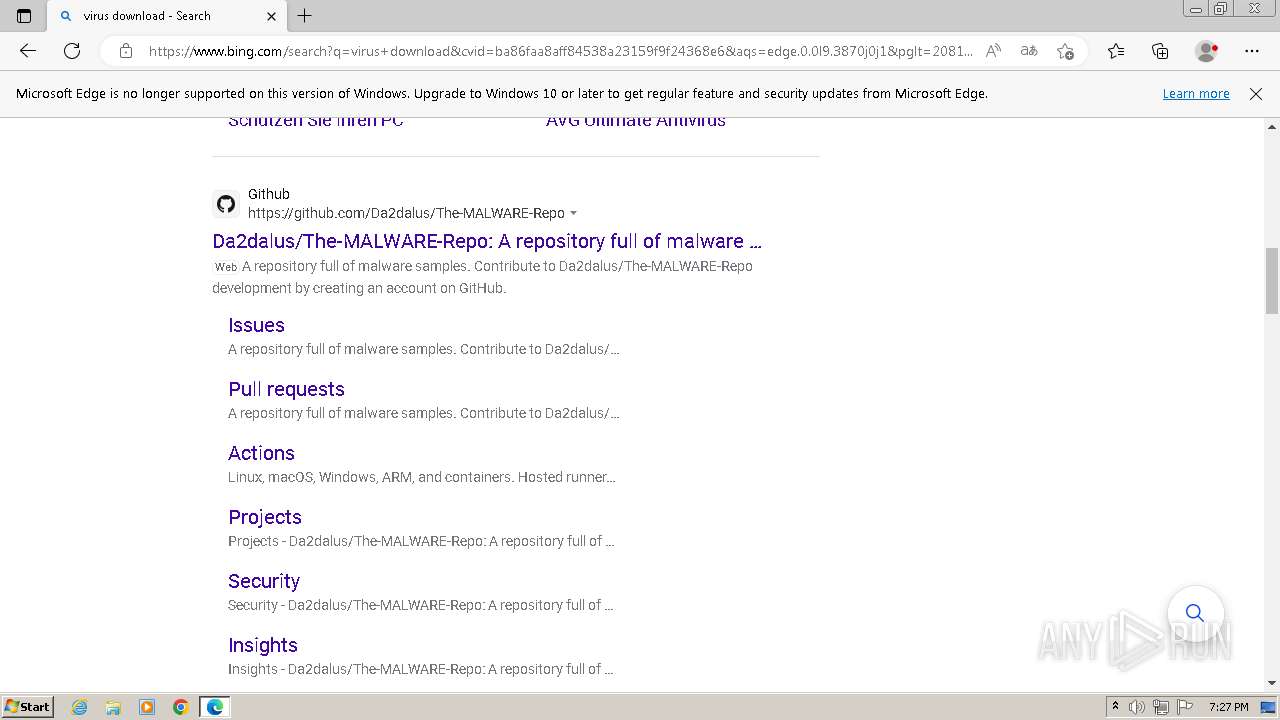Viewport: 1280px width, 720px height.
Task: Open Google Chrome from taskbar
Action: coord(181,707)
